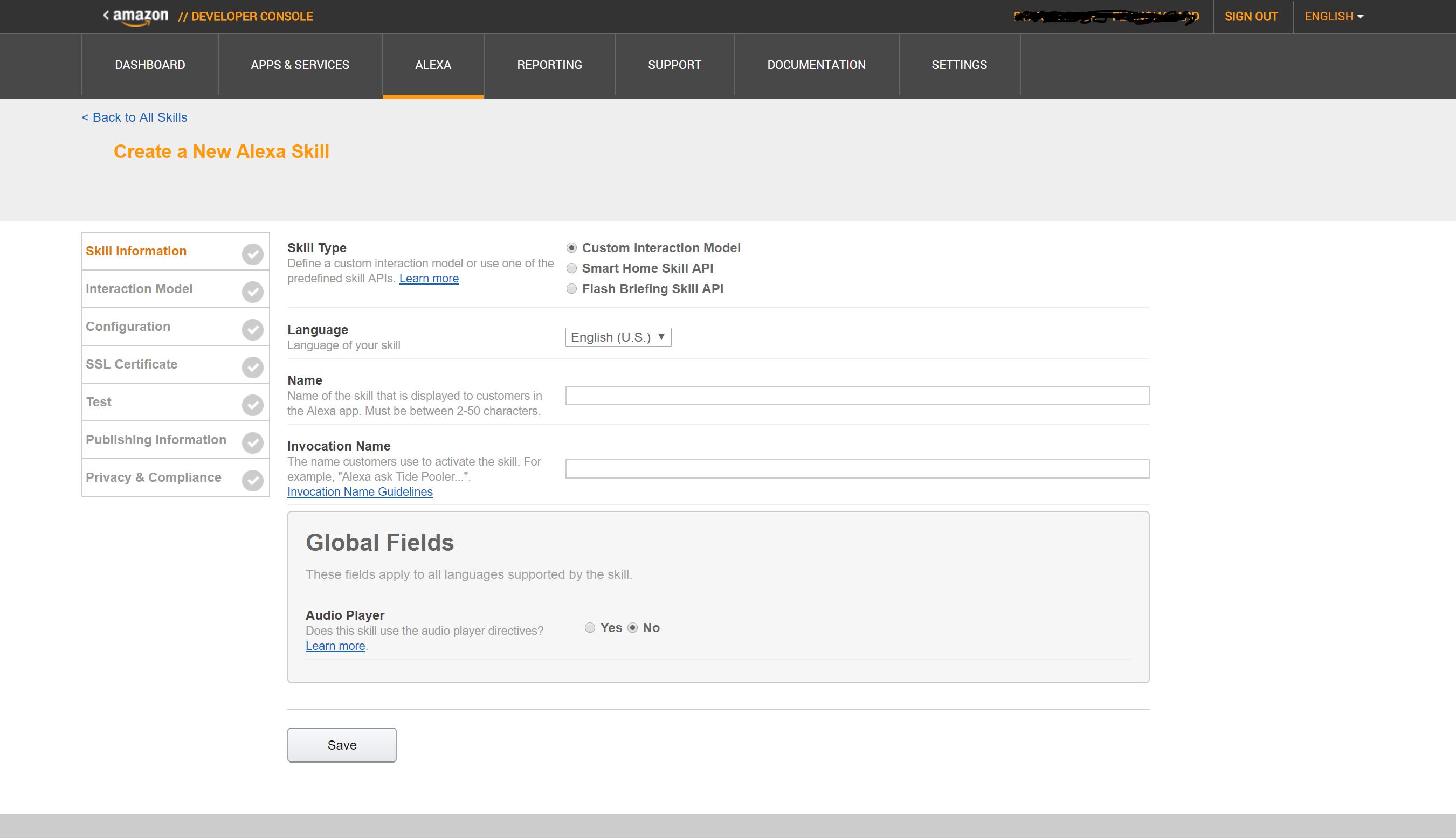Click the Save button

341,745
